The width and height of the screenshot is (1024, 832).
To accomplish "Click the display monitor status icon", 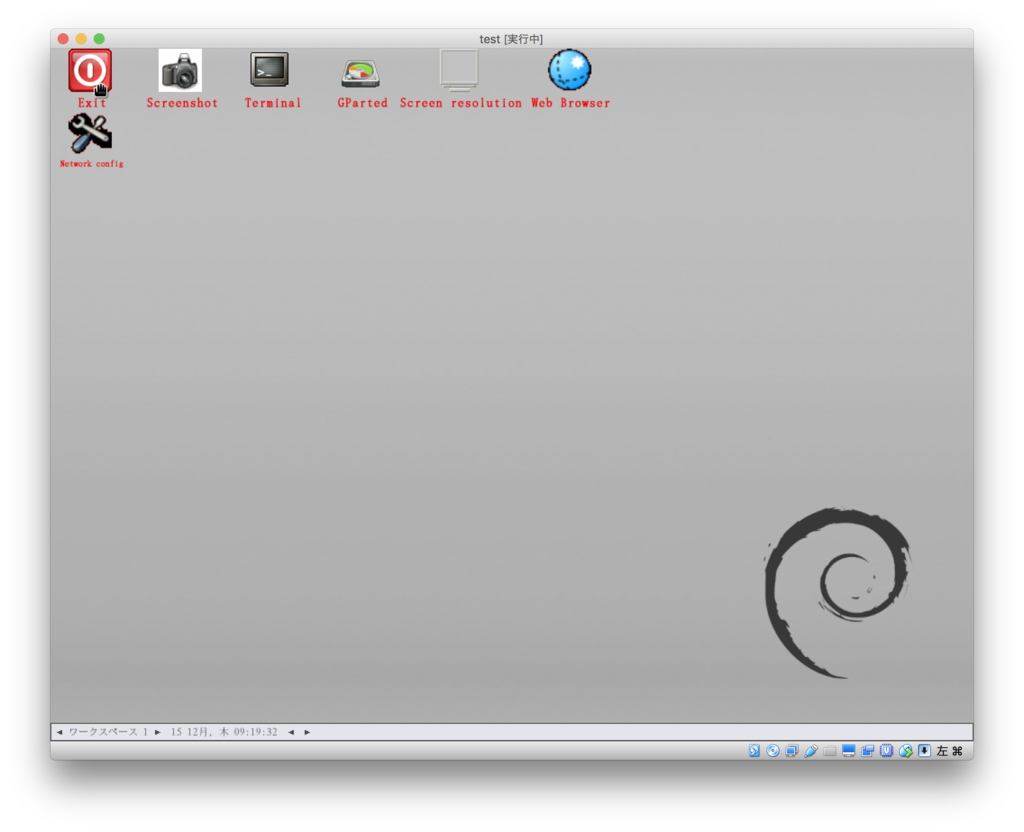I will point(848,751).
